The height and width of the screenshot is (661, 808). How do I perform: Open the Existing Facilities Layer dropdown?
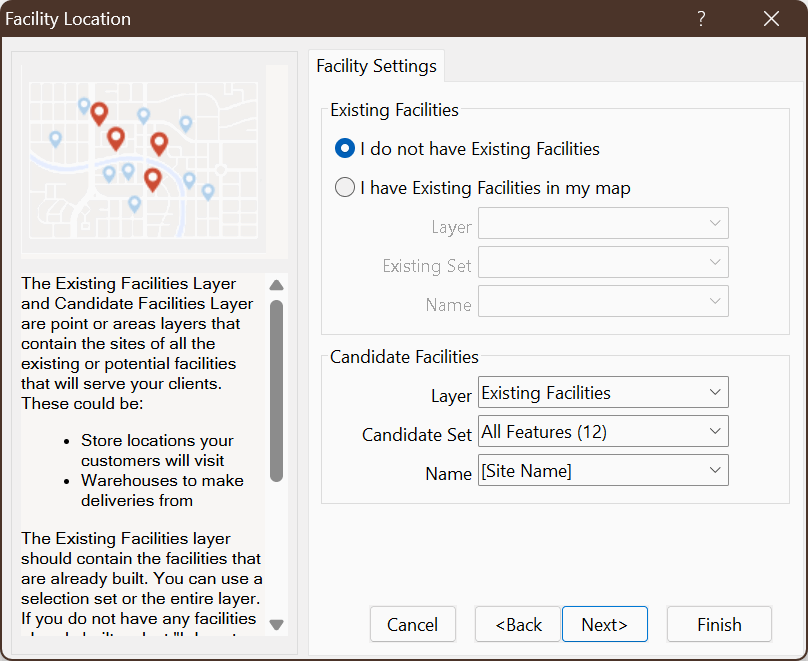(x=603, y=223)
